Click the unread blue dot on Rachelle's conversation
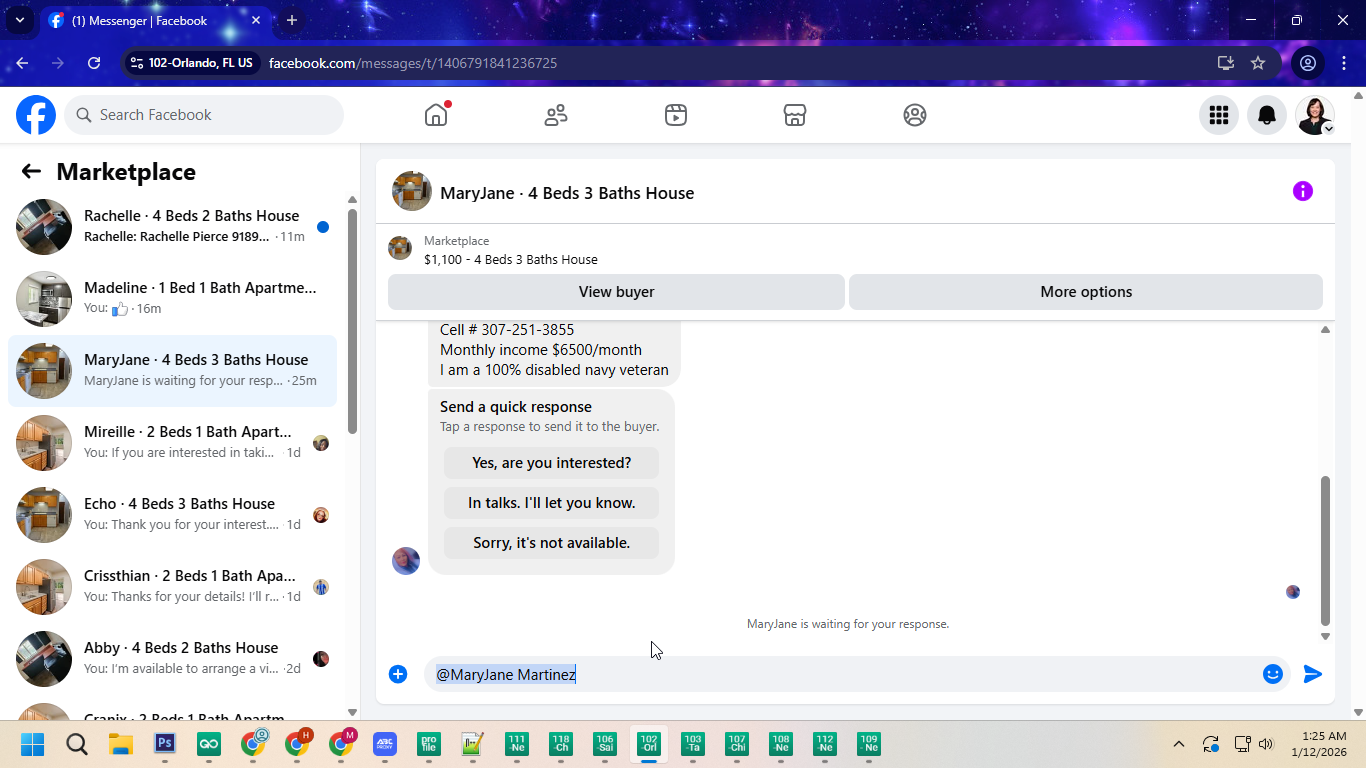1366x768 pixels. [x=323, y=227]
